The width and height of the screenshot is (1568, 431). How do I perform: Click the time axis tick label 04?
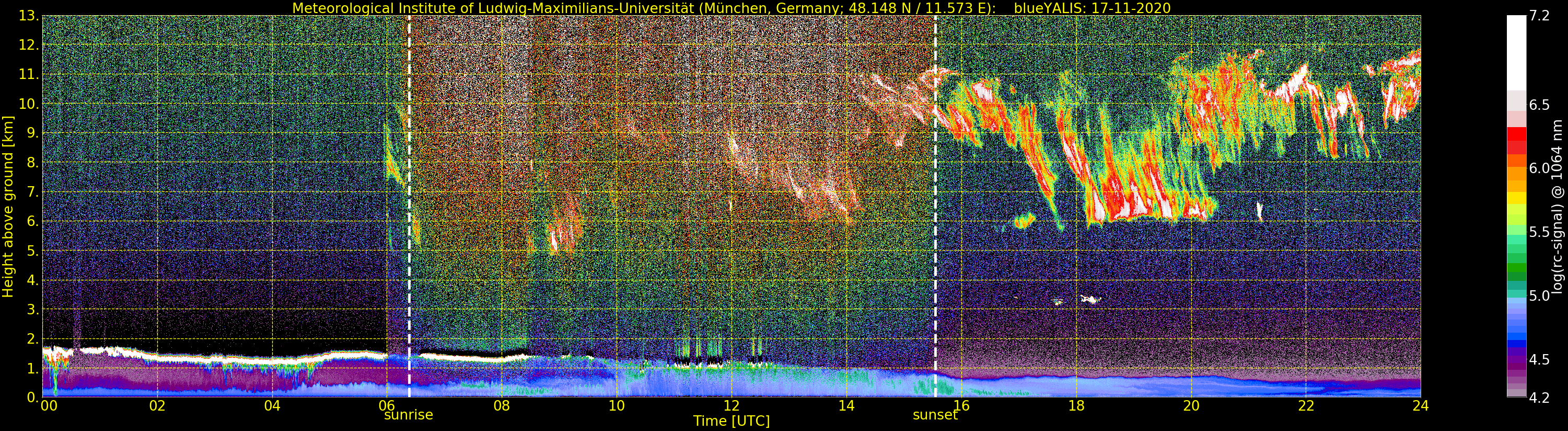click(272, 406)
